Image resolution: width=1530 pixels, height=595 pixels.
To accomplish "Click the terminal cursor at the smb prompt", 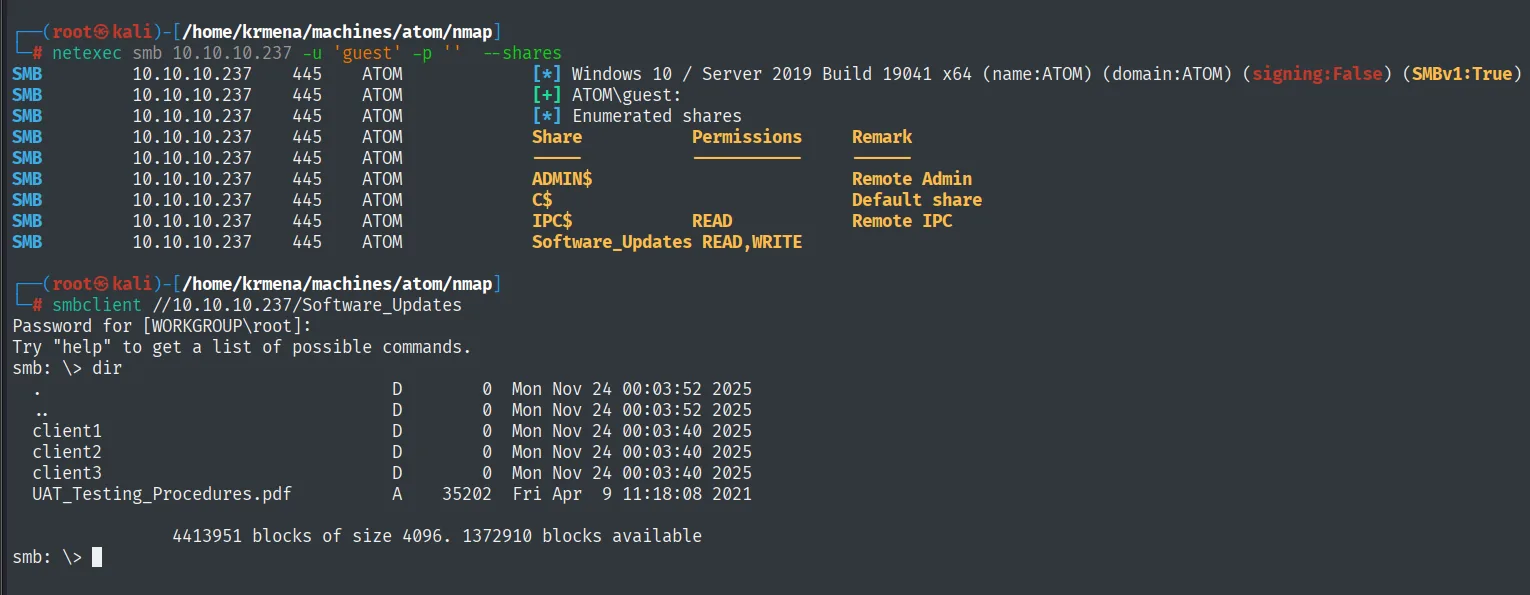I will point(97,558).
